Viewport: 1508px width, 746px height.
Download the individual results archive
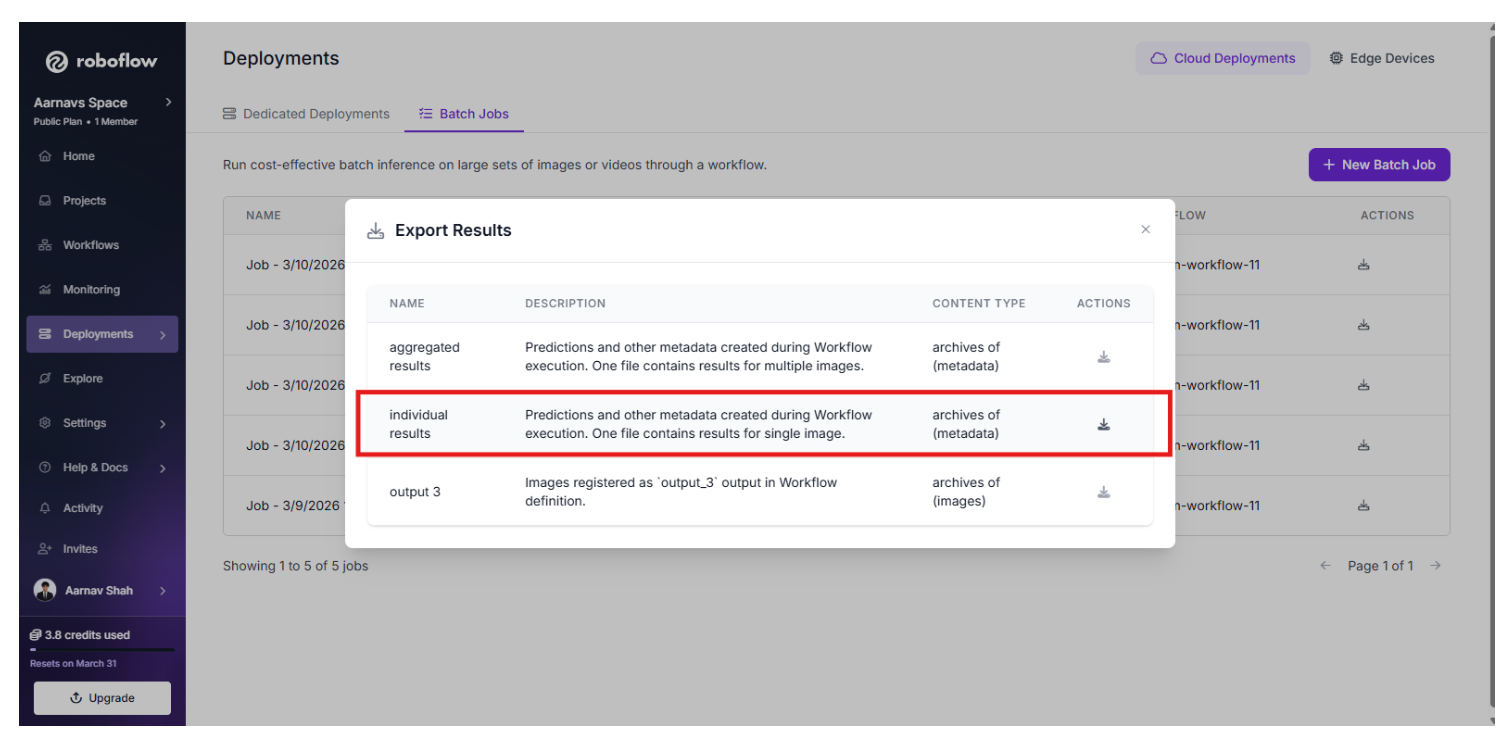pos(1103,425)
